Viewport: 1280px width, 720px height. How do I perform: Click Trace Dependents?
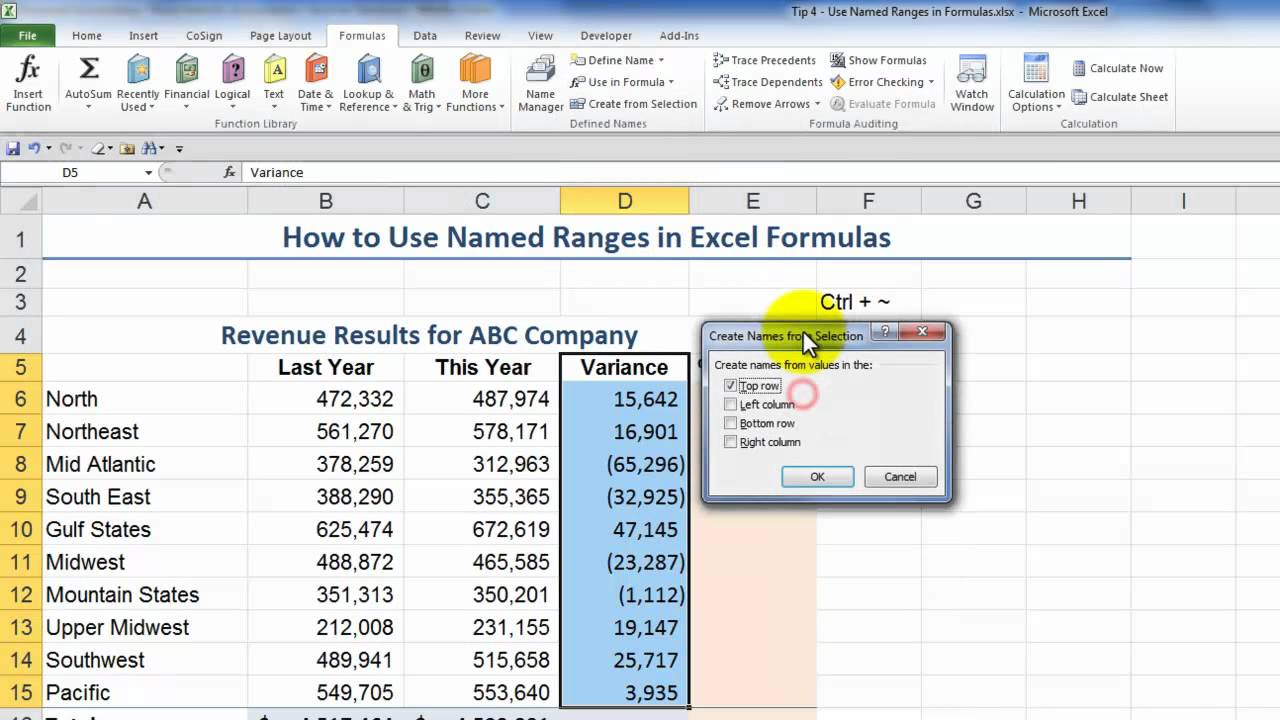pos(766,82)
